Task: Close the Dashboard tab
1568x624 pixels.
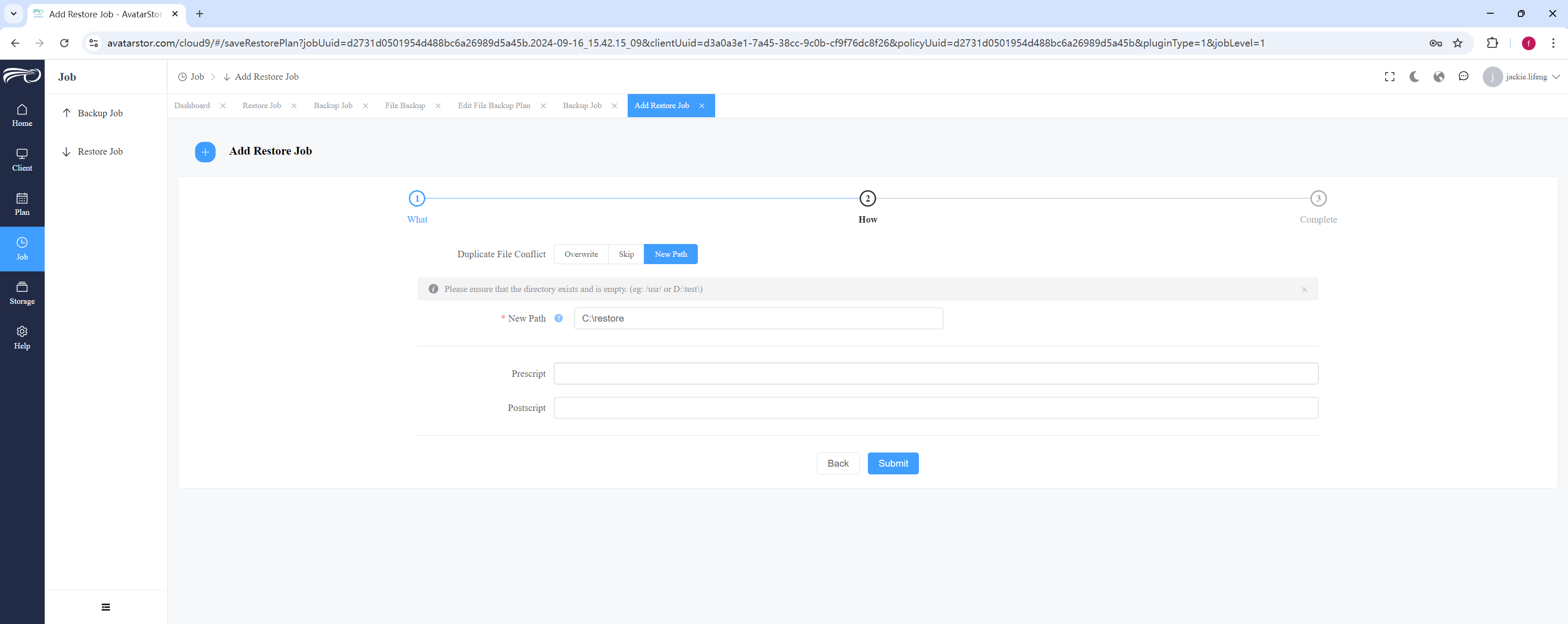Action: click(223, 106)
